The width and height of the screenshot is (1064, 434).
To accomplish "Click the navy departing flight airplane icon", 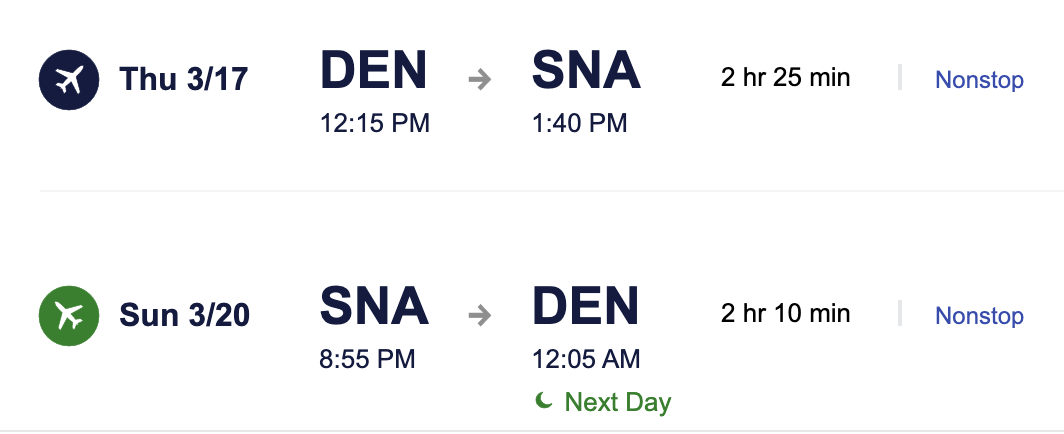I will [69, 79].
